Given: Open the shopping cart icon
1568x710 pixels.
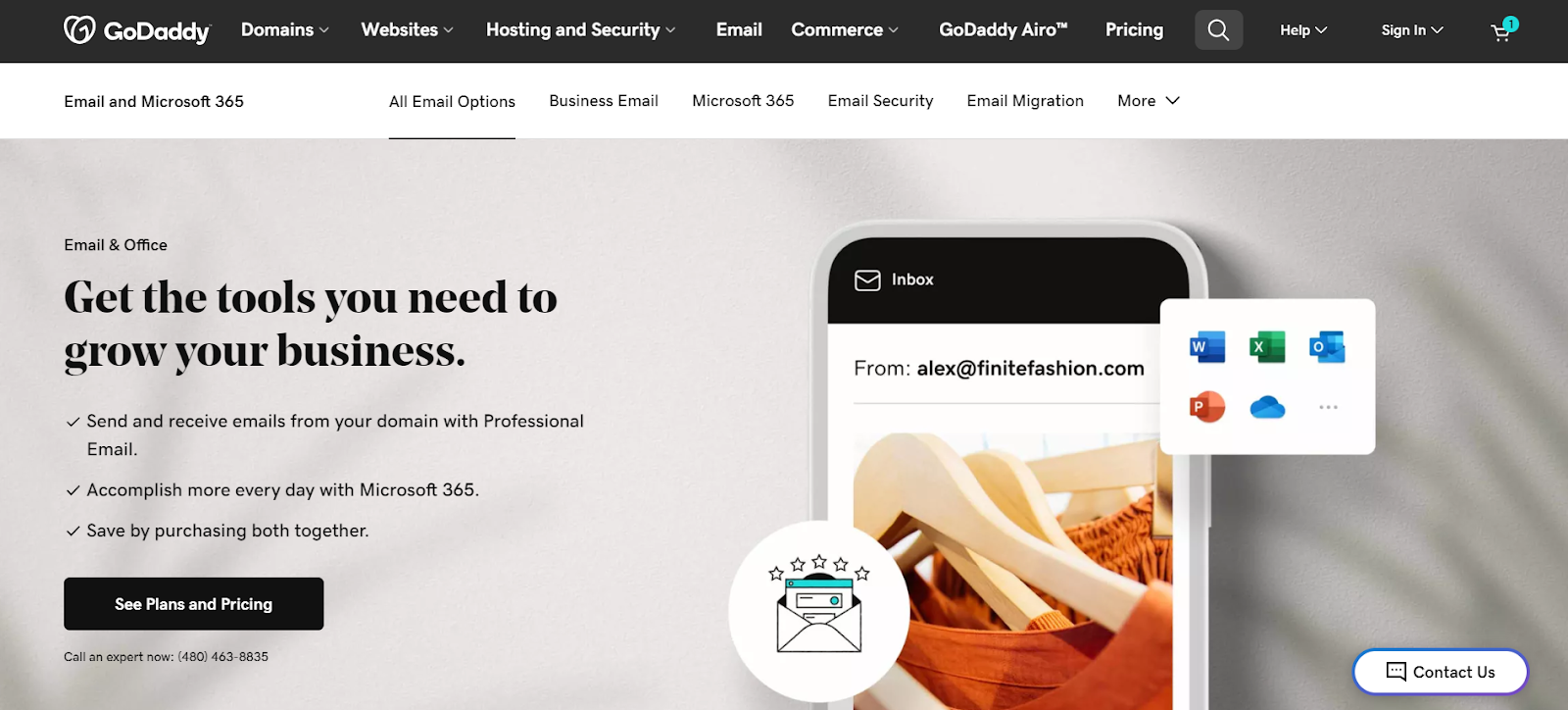Looking at the screenshot, I should [1503, 30].
